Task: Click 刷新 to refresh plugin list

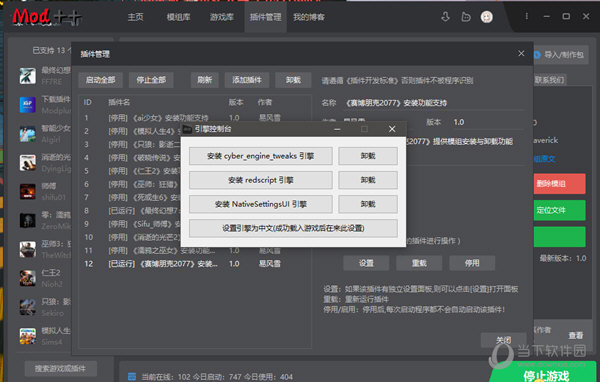Action: click(x=205, y=80)
